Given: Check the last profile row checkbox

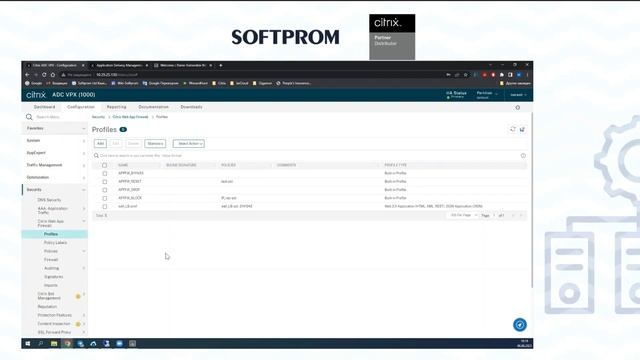Looking at the screenshot, I should pyautogui.click(x=104, y=207).
